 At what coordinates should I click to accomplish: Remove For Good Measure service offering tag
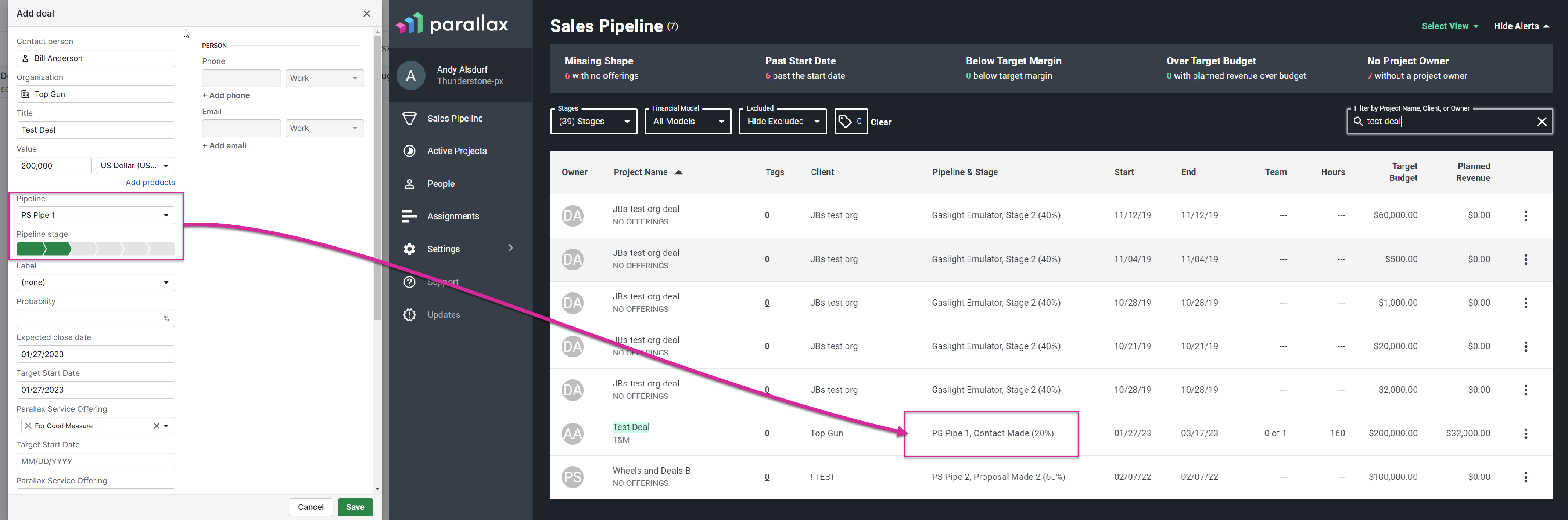[28, 426]
